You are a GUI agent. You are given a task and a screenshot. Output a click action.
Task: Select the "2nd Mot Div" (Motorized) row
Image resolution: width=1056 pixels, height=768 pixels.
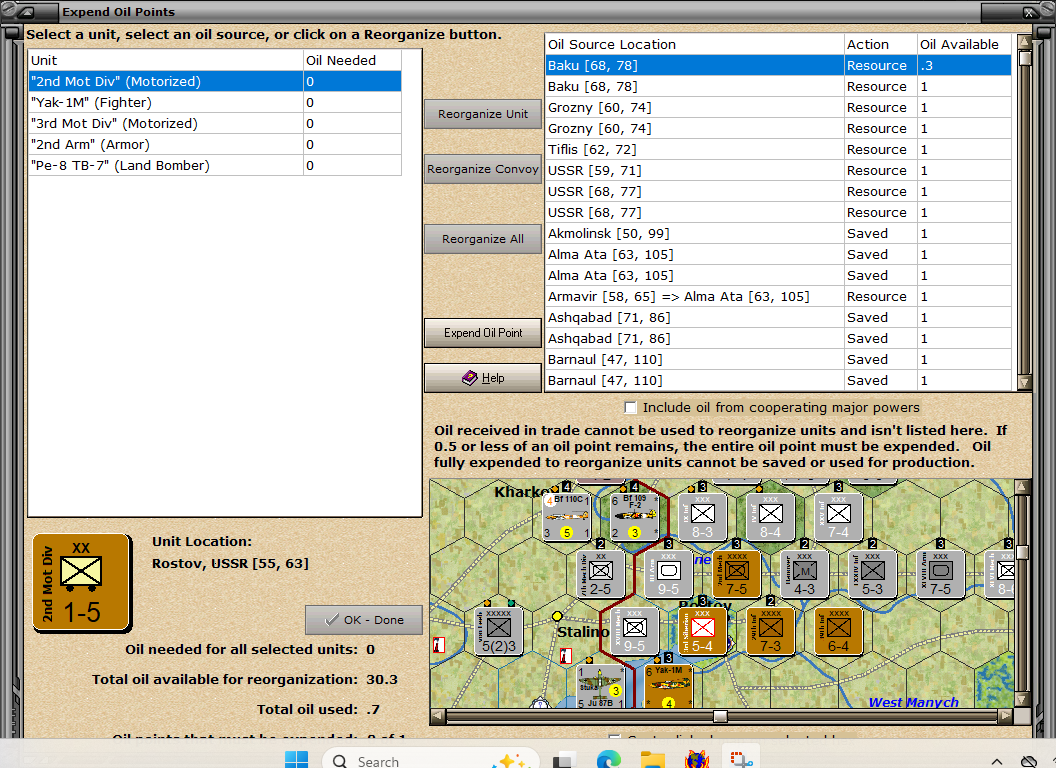pos(215,82)
